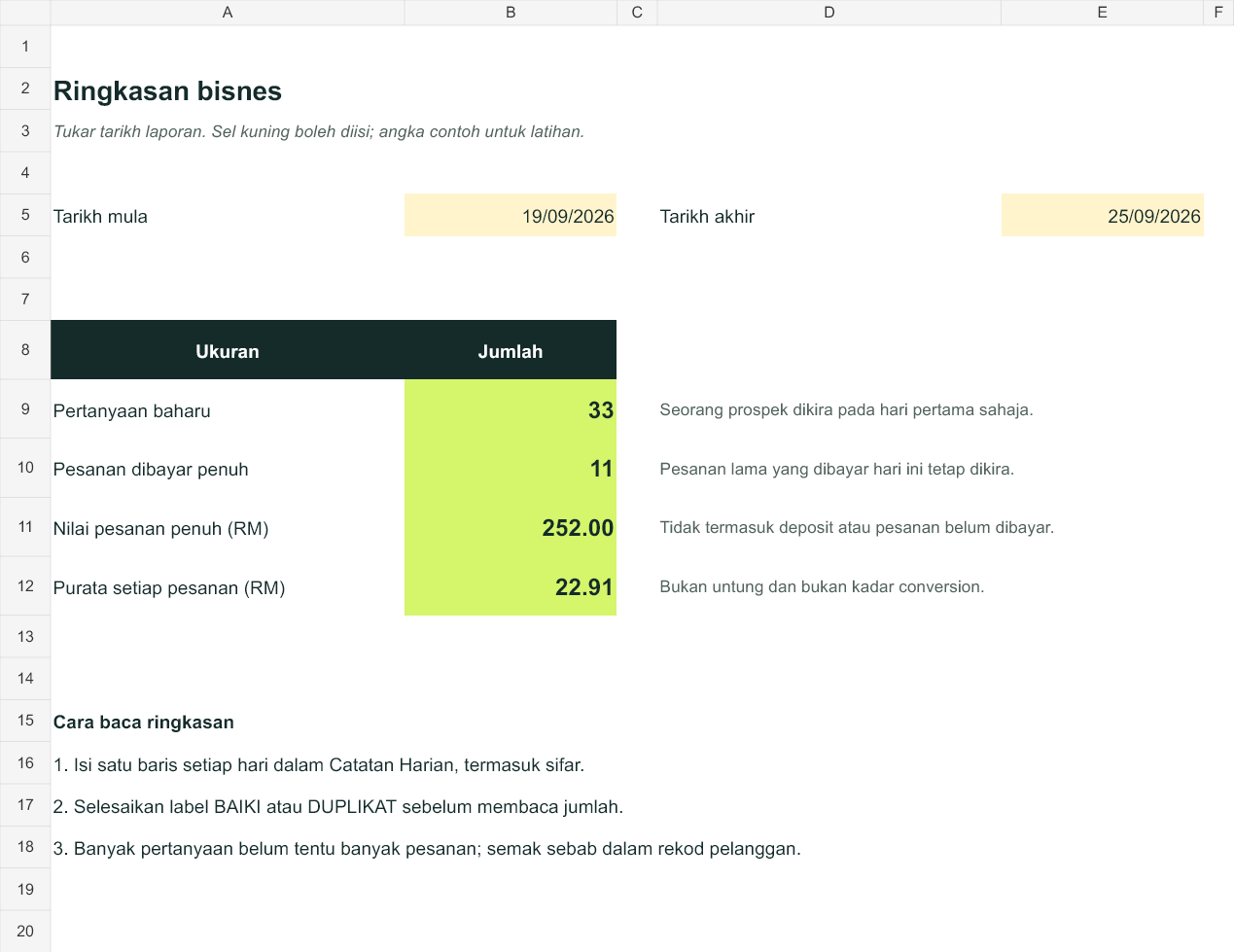The image size is (1234, 952).
Task: Select row 9 header
Action: (x=25, y=409)
